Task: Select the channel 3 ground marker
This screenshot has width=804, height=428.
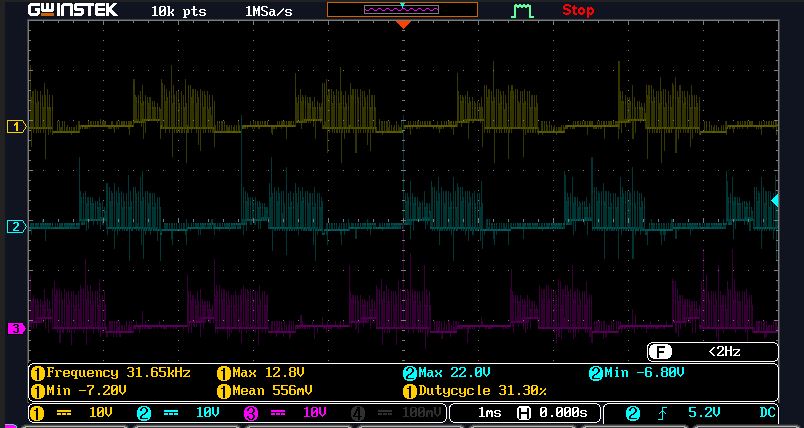Action: point(16,328)
